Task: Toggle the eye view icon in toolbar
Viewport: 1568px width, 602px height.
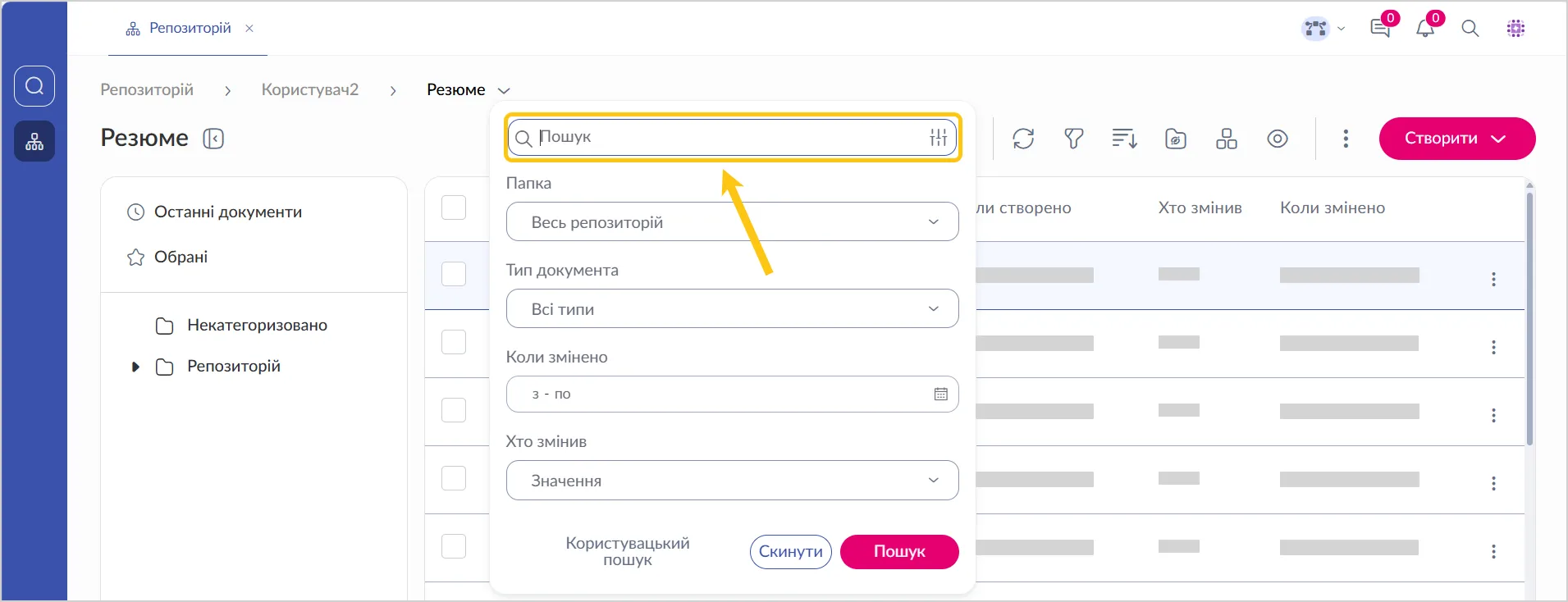Action: (1277, 139)
